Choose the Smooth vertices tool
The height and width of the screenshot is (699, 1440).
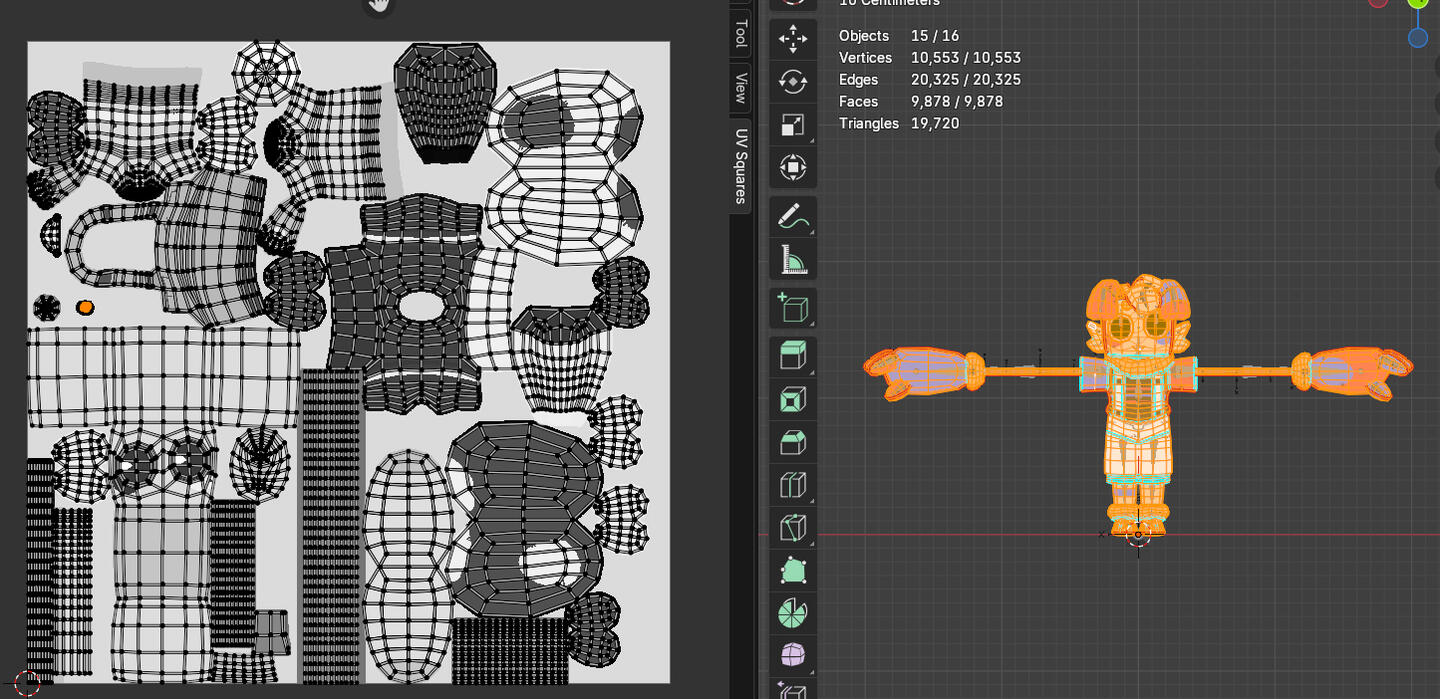793,656
